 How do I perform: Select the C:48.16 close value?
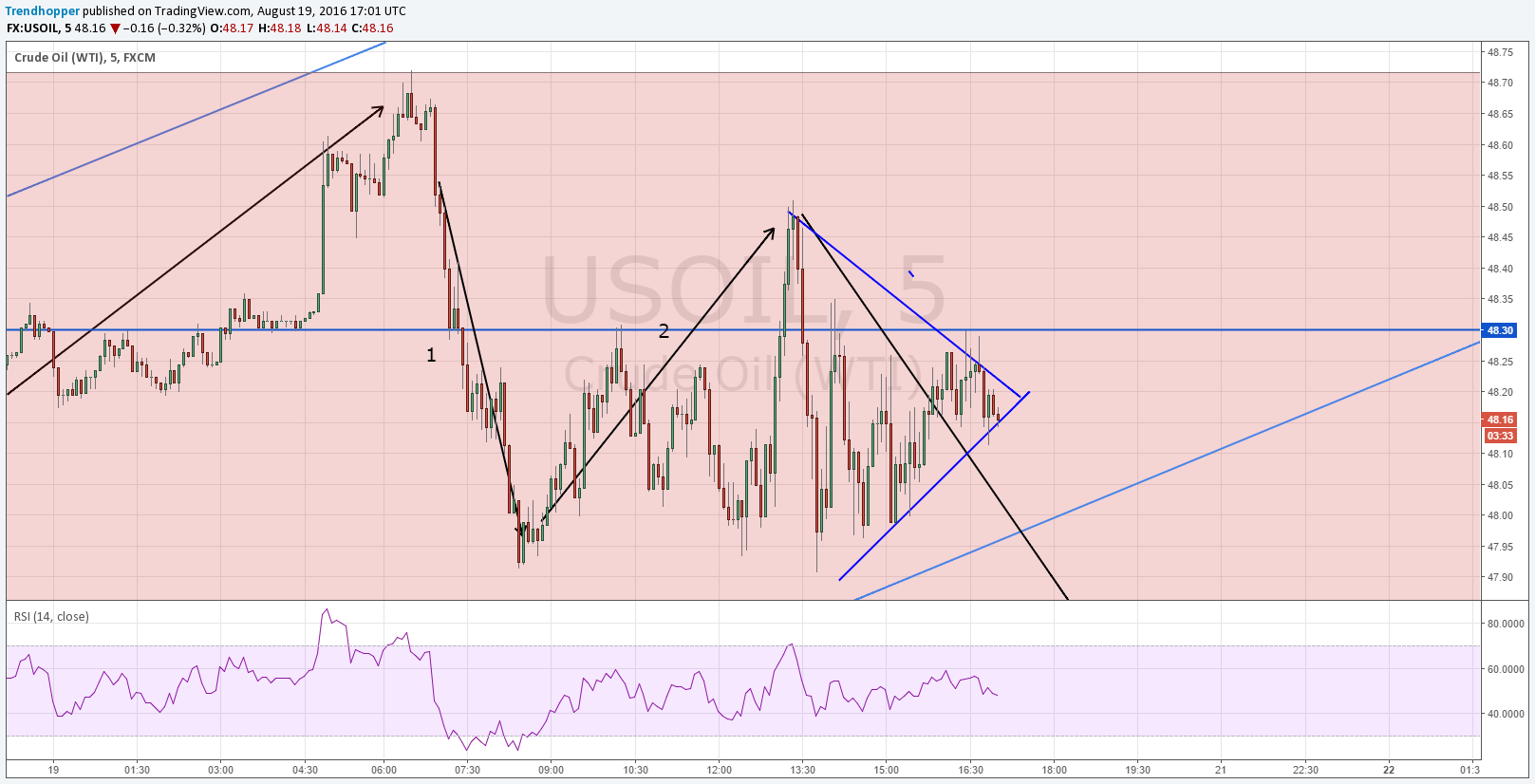tap(372, 28)
